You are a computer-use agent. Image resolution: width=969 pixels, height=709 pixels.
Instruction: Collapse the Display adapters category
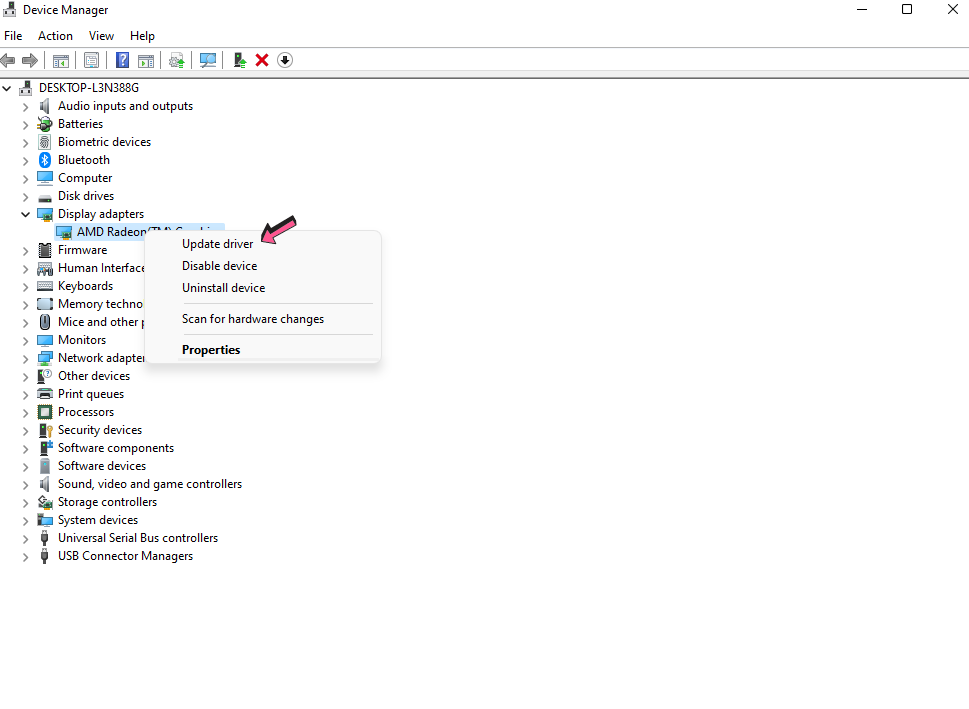(26, 214)
